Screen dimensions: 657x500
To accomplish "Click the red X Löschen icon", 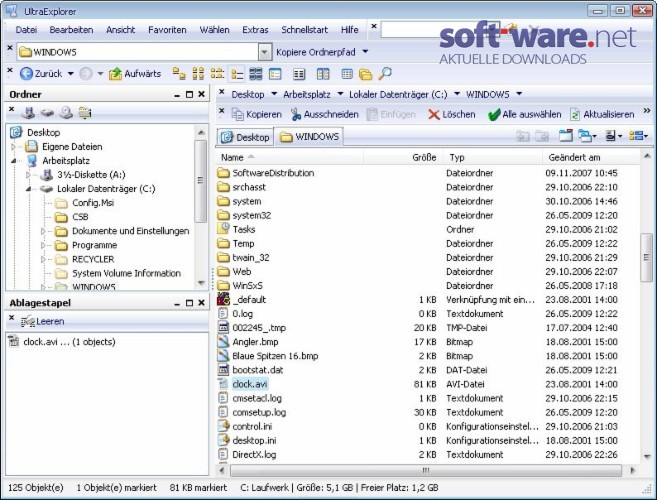I will 434,114.
